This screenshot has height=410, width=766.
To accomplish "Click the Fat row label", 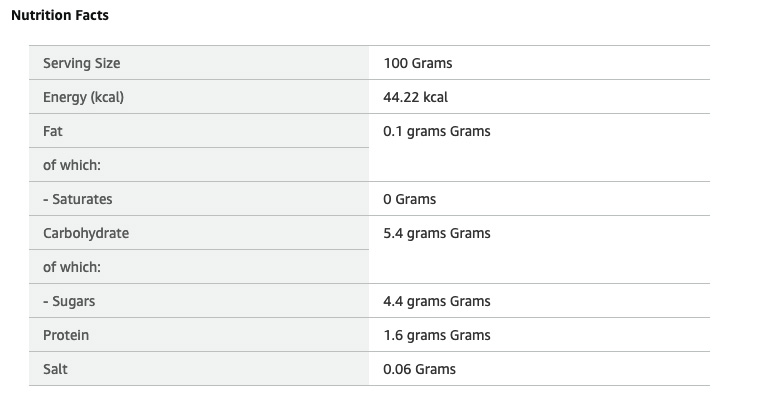I will 53,131.
